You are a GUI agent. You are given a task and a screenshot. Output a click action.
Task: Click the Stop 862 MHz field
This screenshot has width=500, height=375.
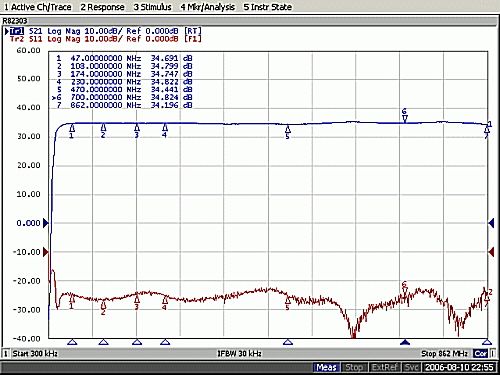click(444, 353)
